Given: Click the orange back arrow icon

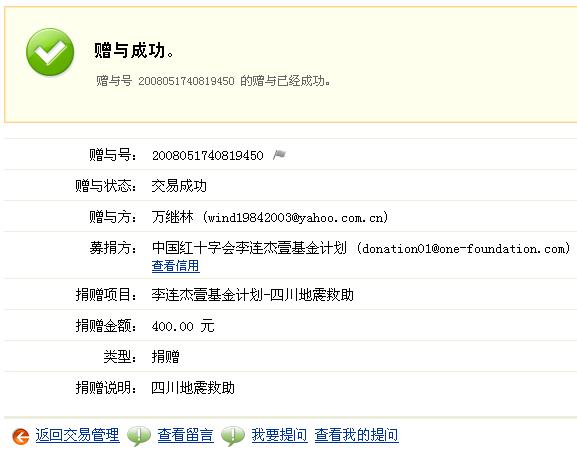Looking at the screenshot, I should pos(21,436).
